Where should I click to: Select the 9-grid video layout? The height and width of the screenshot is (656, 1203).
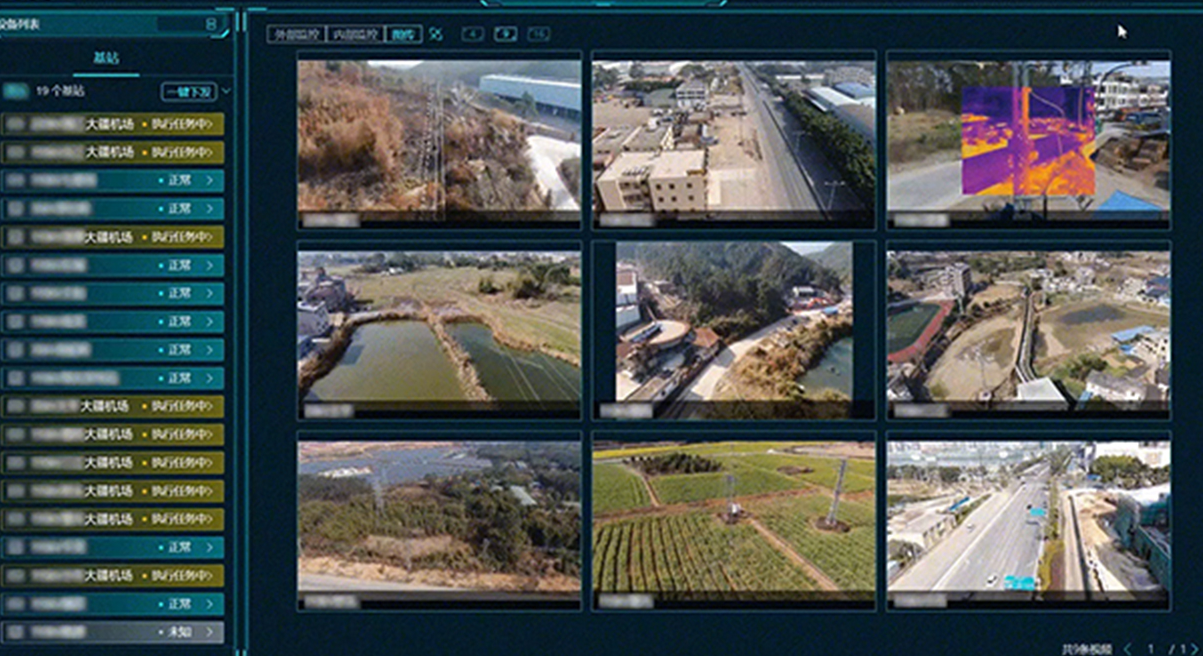(506, 34)
